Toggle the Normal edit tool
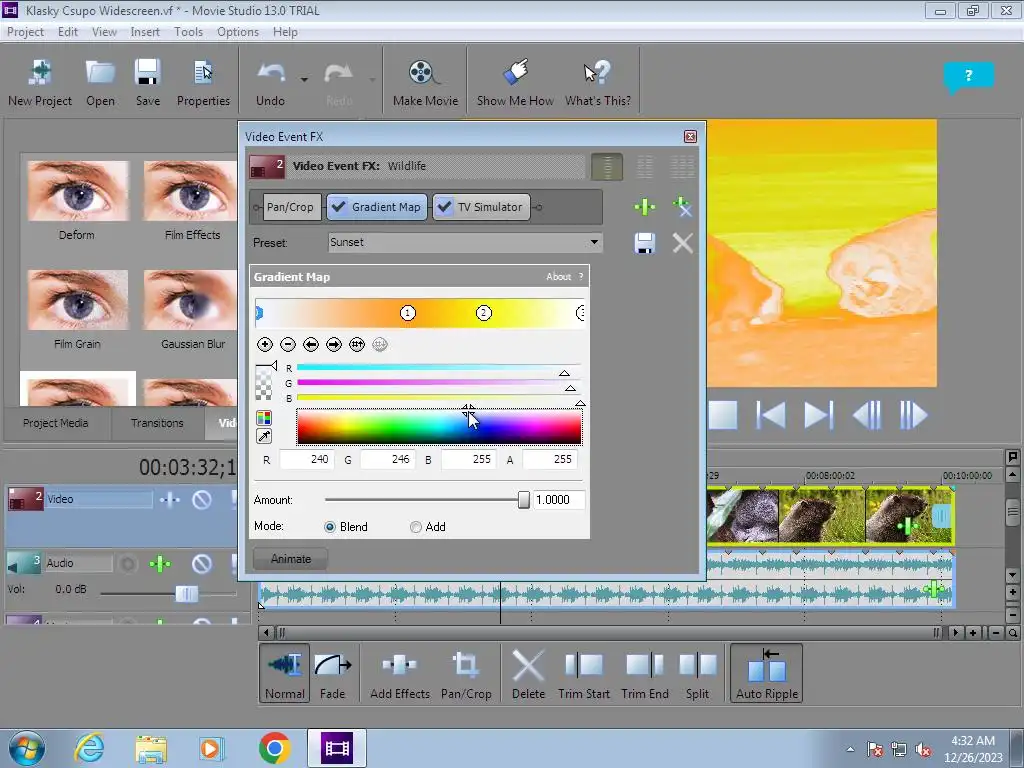This screenshot has width=1024, height=768. (x=284, y=673)
